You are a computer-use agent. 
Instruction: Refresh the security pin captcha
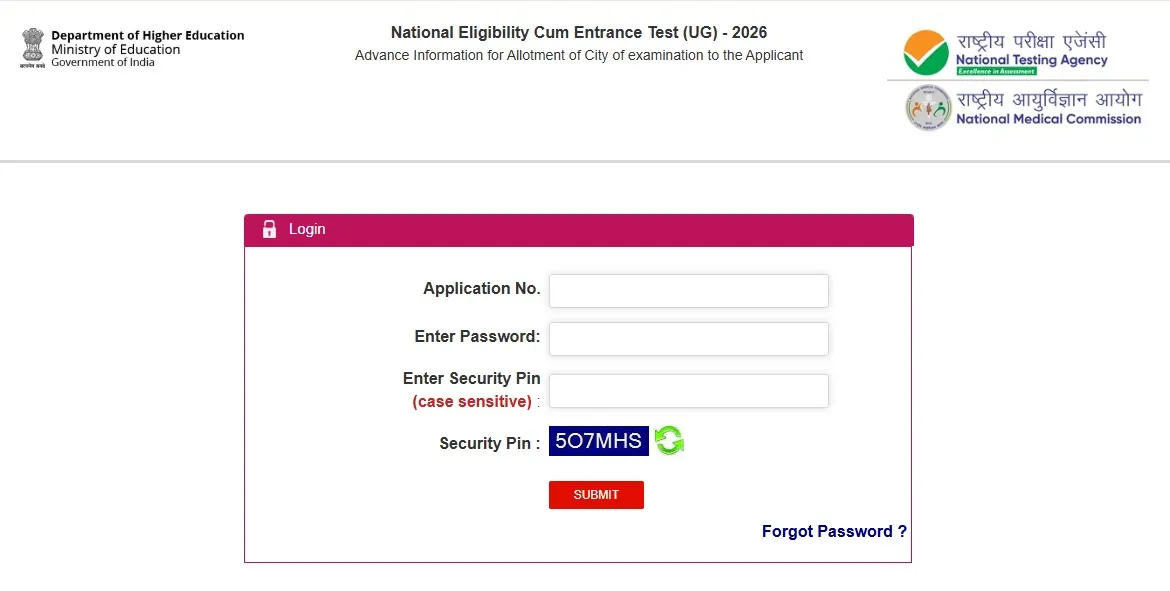coord(669,441)
